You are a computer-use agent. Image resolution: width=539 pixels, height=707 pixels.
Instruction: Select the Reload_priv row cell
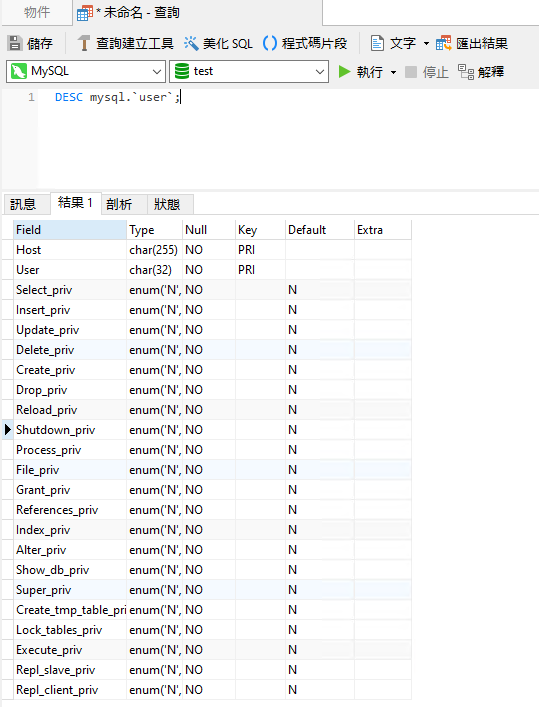pyautogui.click(x=70, y=410)
